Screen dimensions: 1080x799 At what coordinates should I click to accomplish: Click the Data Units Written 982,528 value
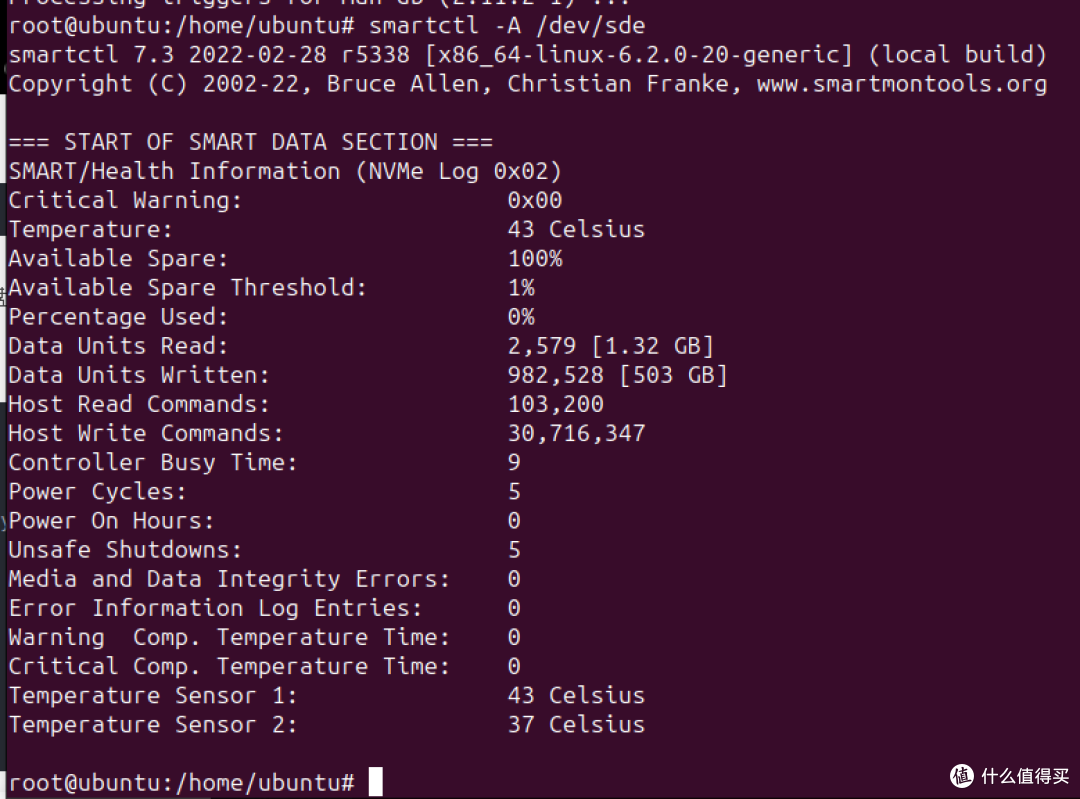coord(555,375)
